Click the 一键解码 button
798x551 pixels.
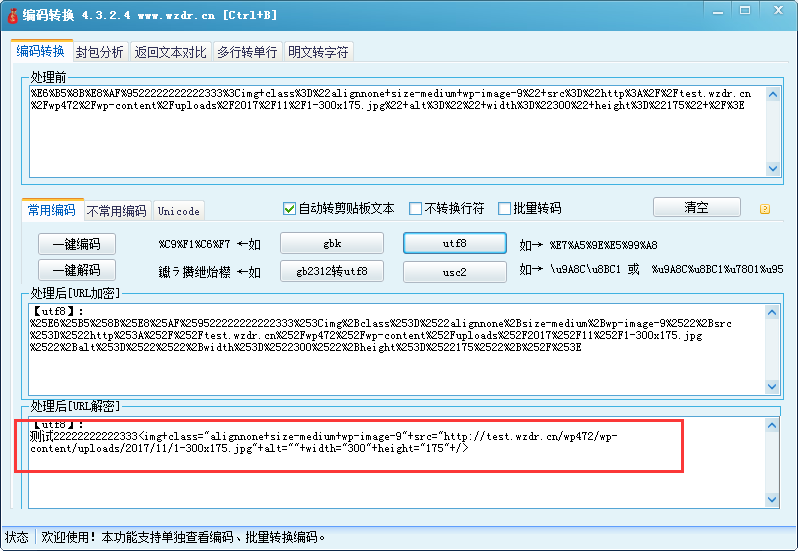click(x=77, y=270)
